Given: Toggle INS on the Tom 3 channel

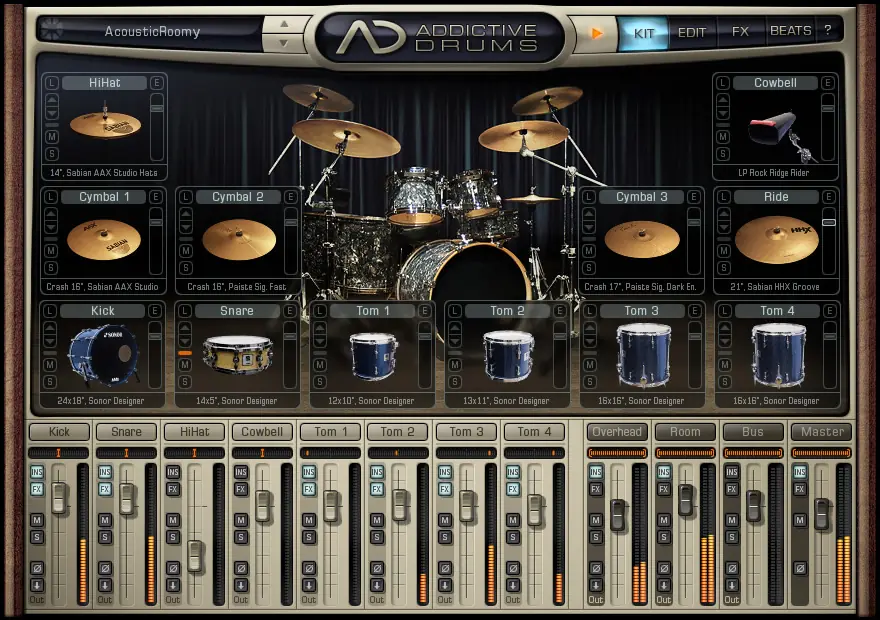Looking at the screenshot, I should click(444, 472).
